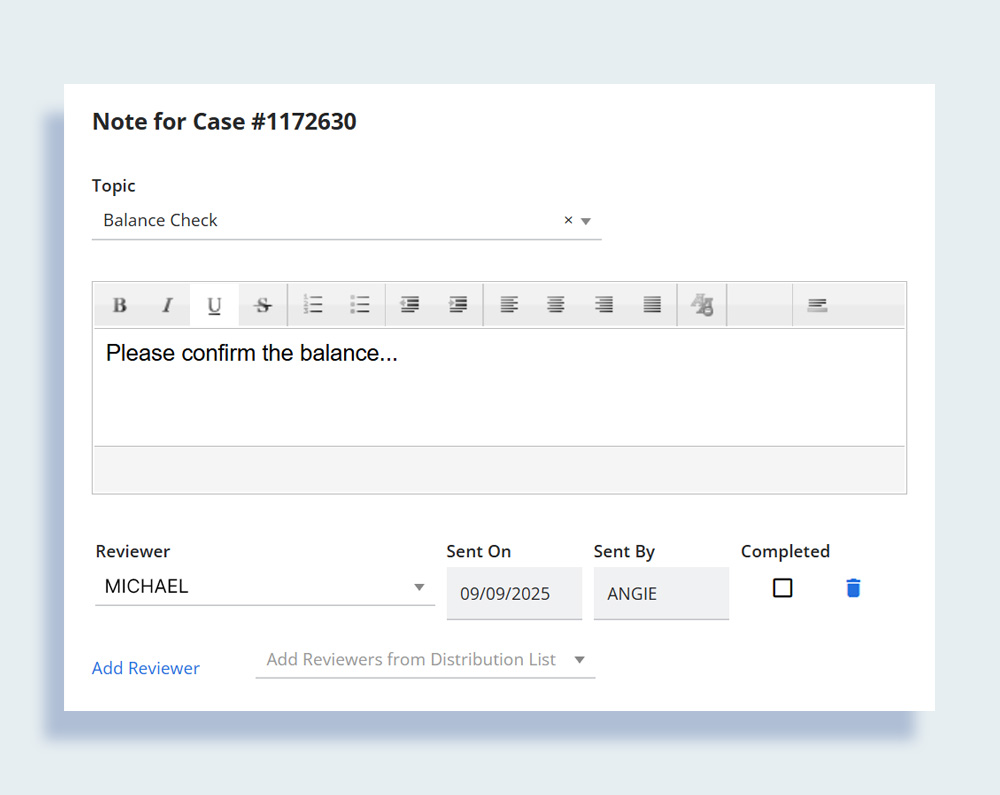Screen dimensions: 1000x795
Task: Expand the Reviewer dropdown showing MICHAEL
Action: (420, 587)
